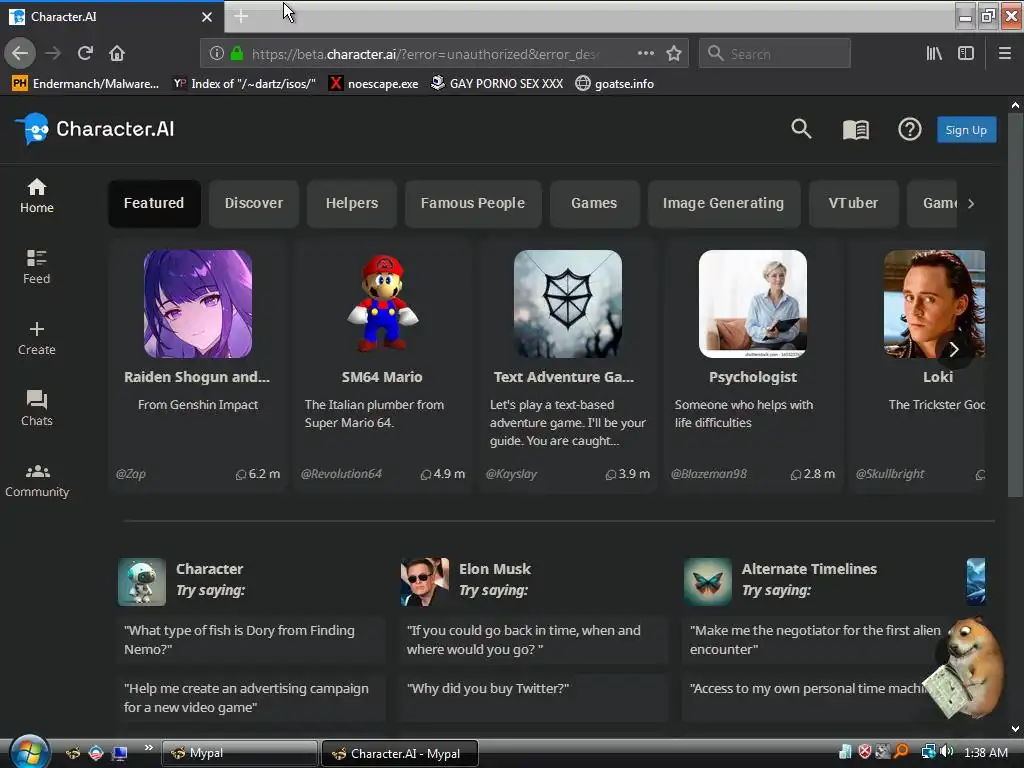Viewport: 1024px width, 768px height.
Task: Open the Loki character image
Action: 935,304
